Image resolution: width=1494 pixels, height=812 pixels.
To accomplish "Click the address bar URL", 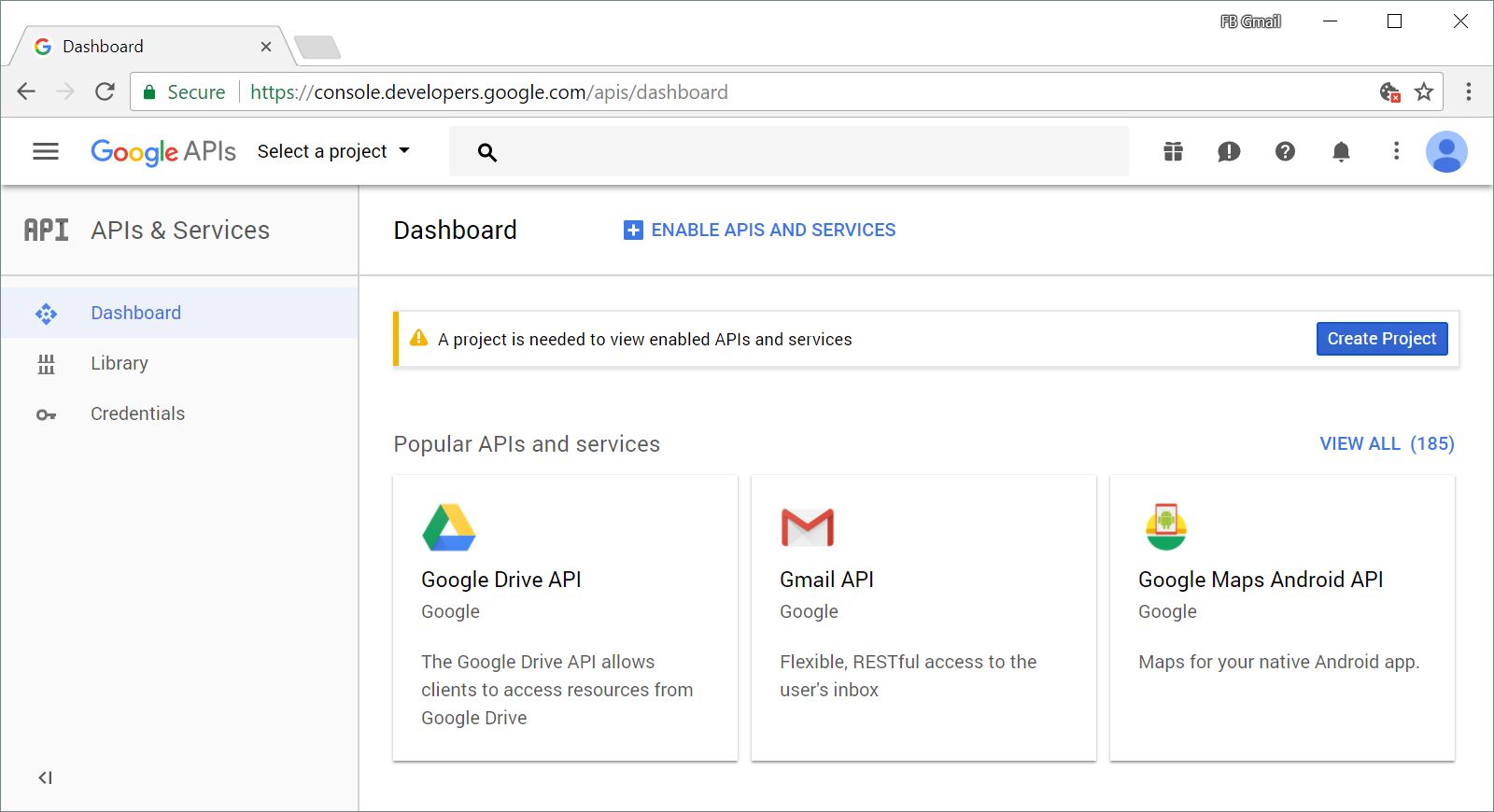I will click(x=489, y=91).
